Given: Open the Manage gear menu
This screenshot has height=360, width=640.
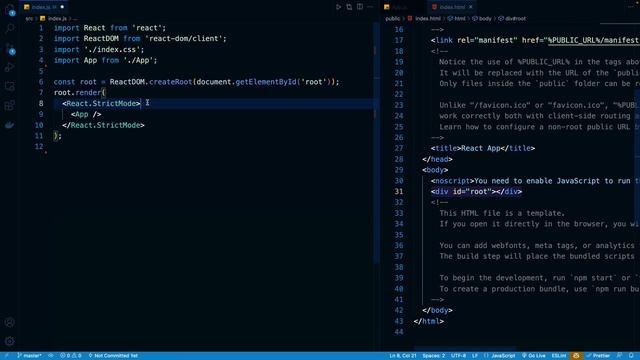Looking at the screenshot, I should click(10, 341).
